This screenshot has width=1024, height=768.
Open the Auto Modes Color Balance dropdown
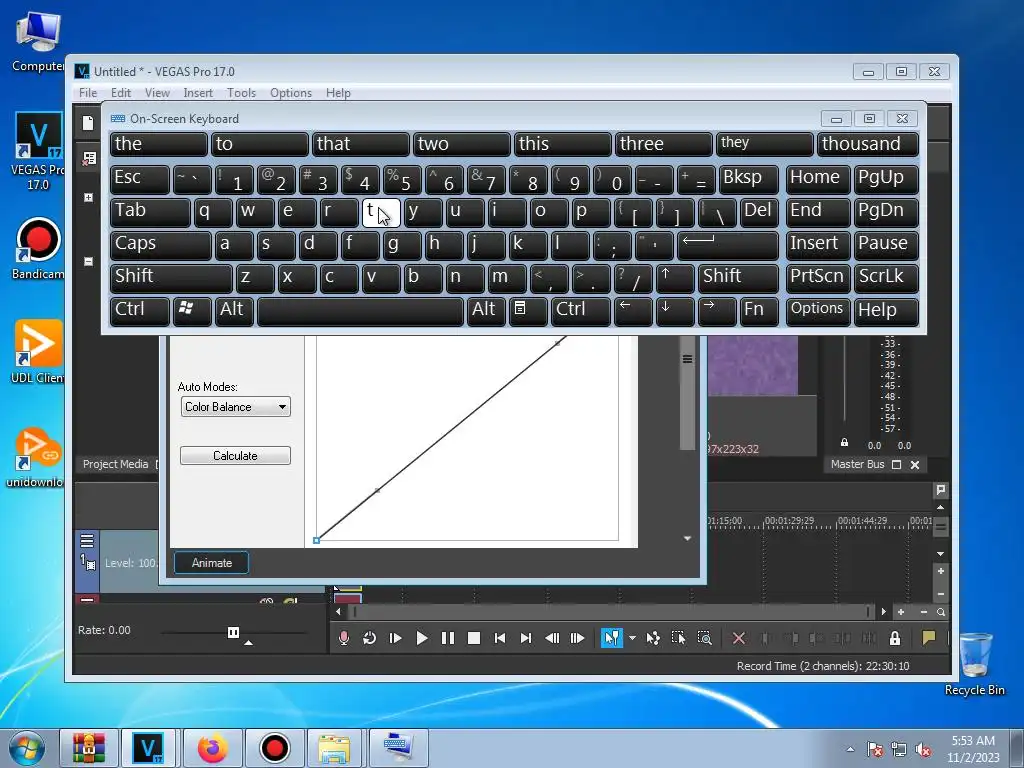pos(235,407)
